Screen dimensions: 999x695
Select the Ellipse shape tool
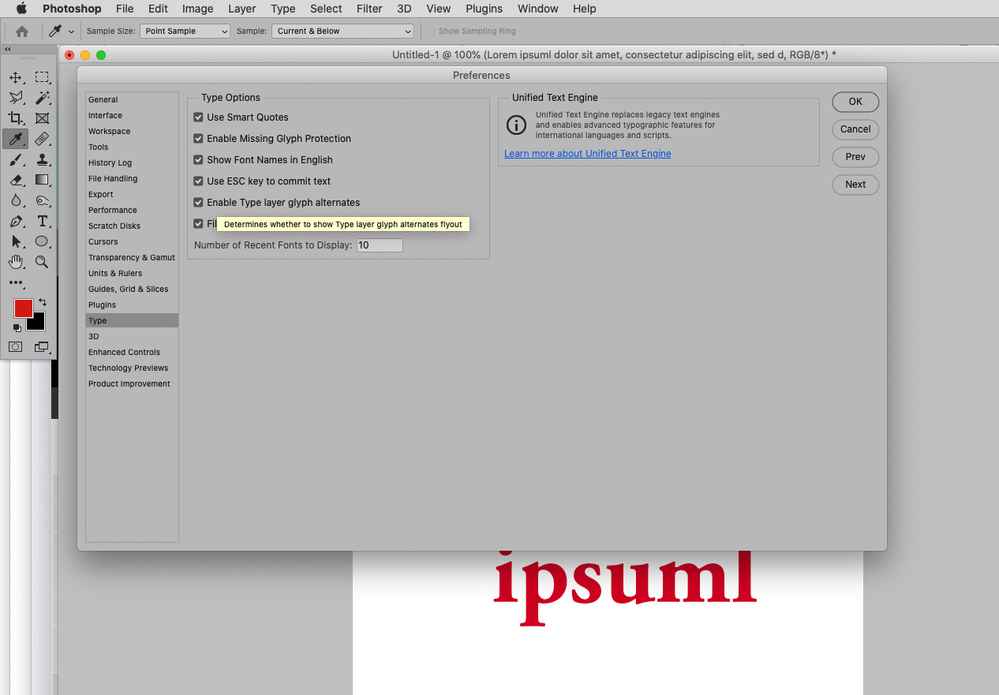click(42, 242)
